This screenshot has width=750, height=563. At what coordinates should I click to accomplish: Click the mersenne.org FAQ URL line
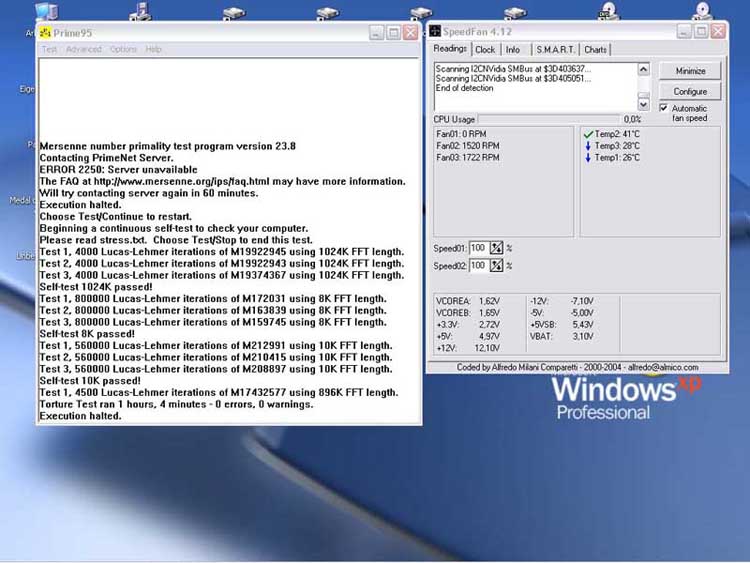tap(222, 181)
